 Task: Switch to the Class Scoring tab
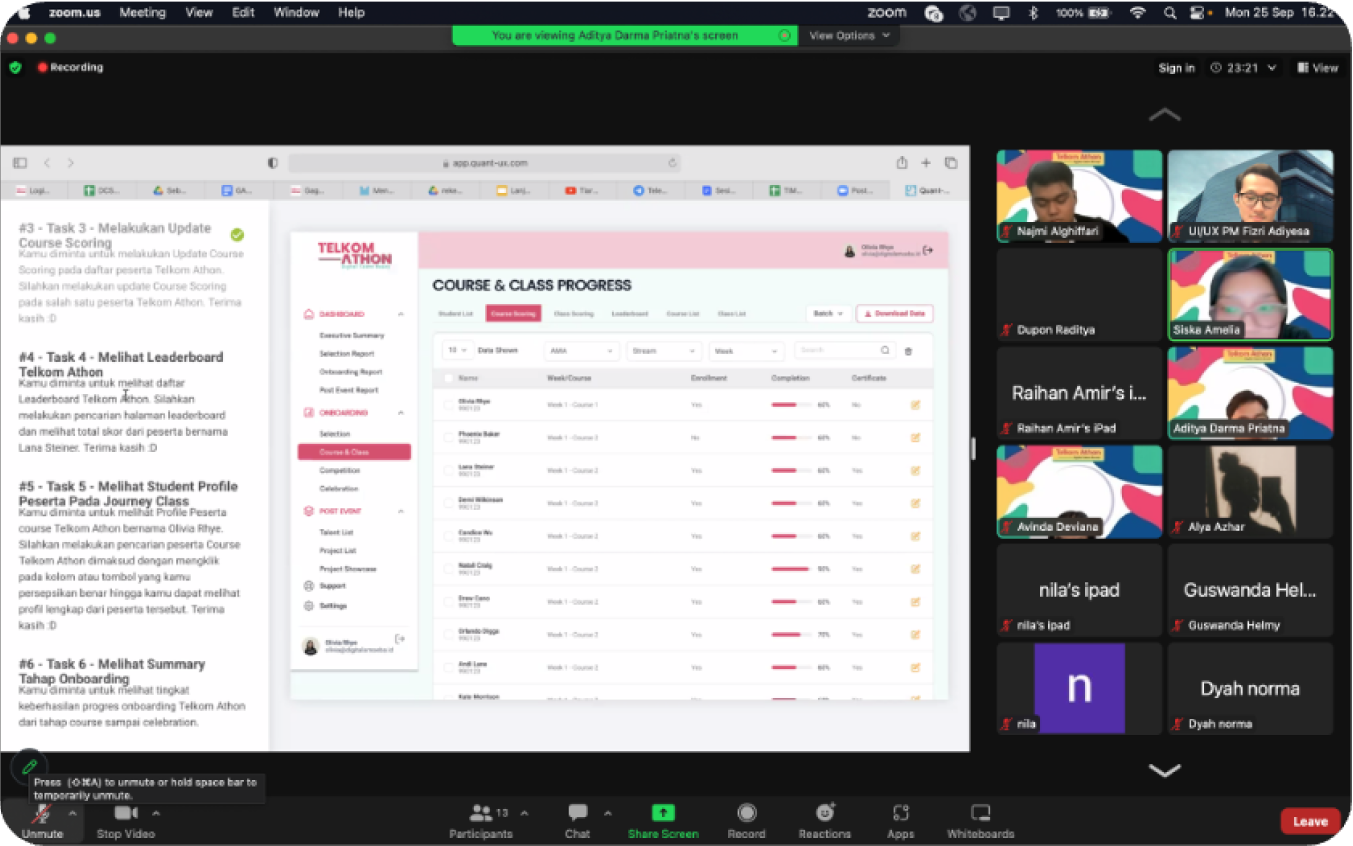[x=574, y=314]
